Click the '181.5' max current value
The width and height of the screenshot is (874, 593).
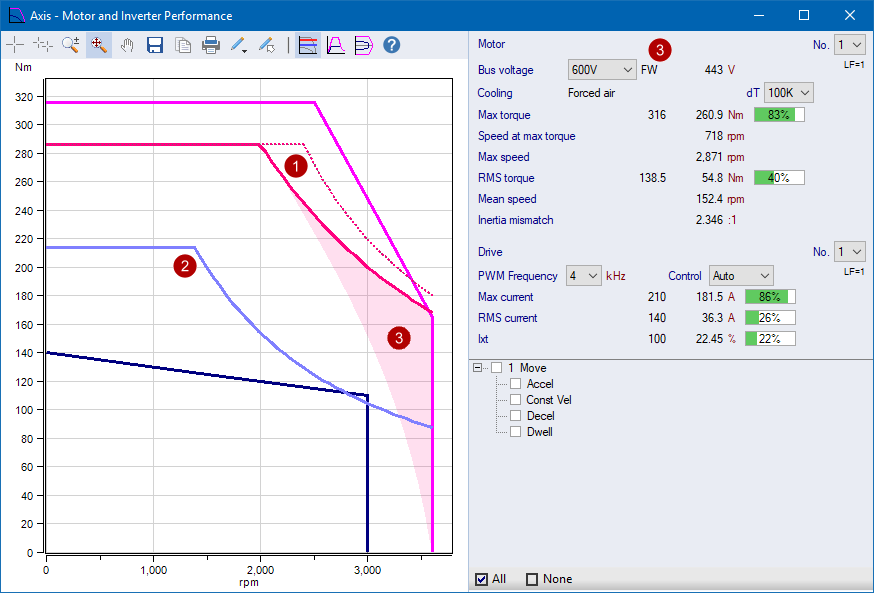click(x=709, y=297)
